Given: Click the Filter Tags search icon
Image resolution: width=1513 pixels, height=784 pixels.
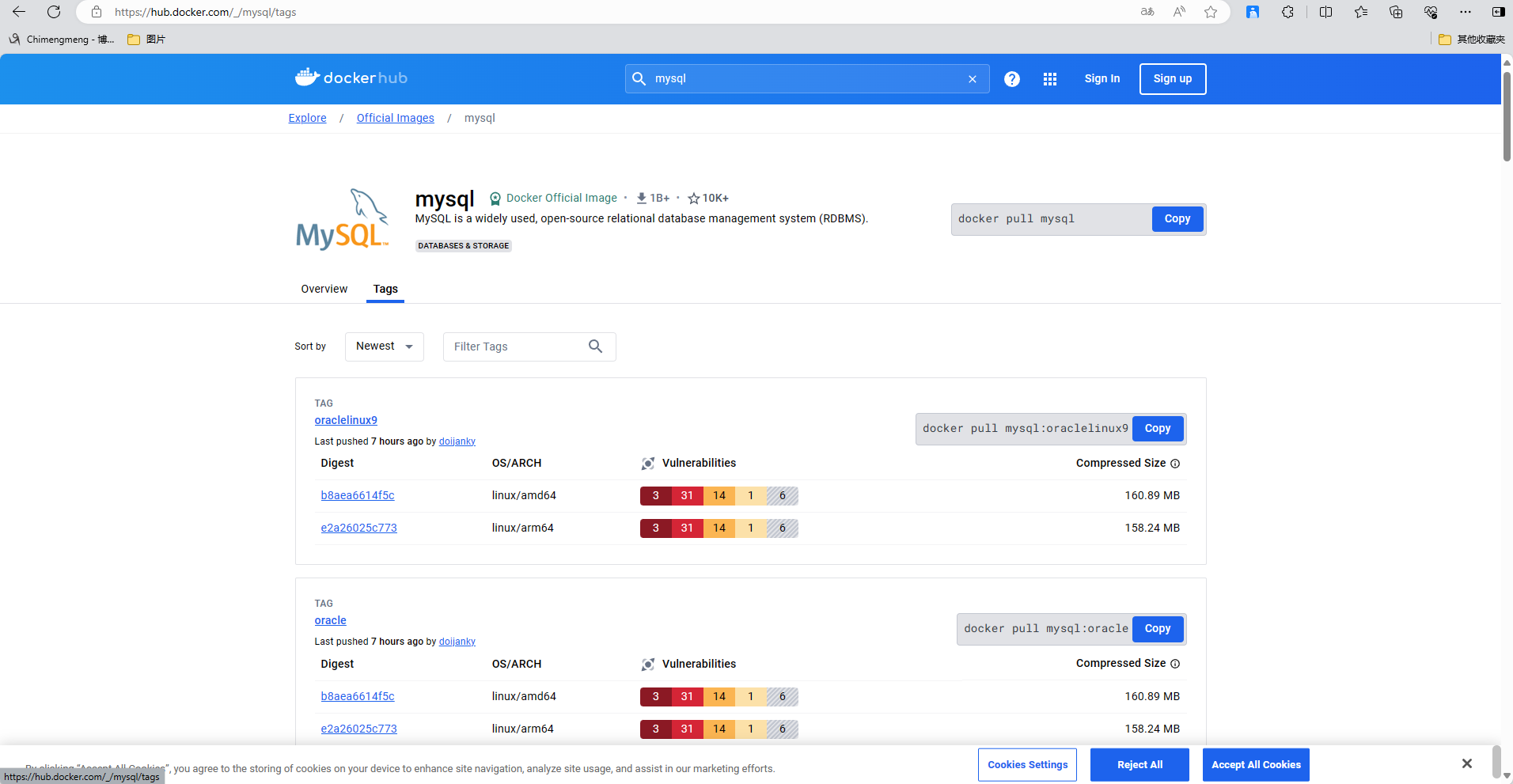Looking at the screenshot, I should click(x=596, y=347).
